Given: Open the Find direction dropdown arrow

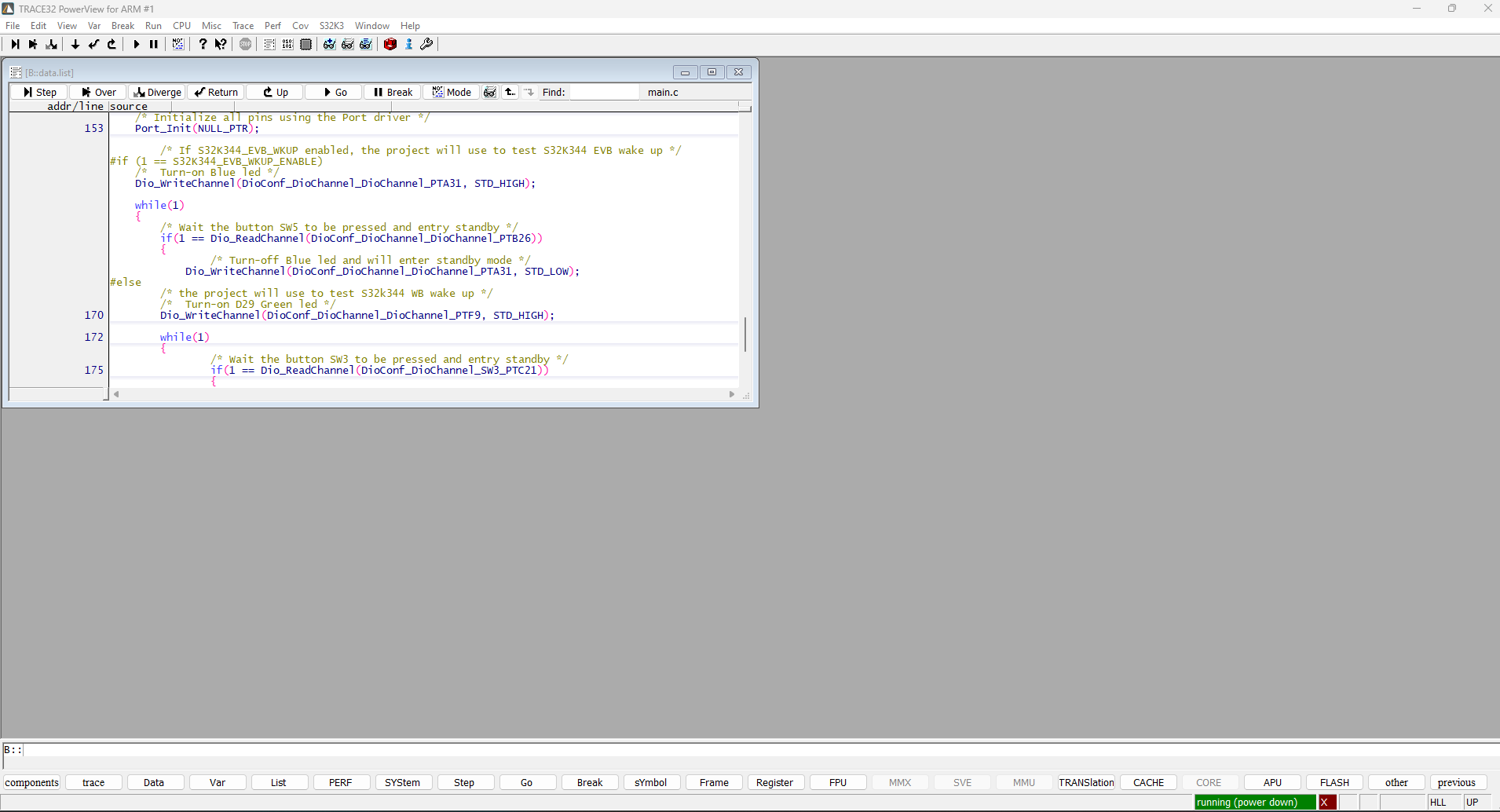Looking at the screenshot, I should 530,92.
